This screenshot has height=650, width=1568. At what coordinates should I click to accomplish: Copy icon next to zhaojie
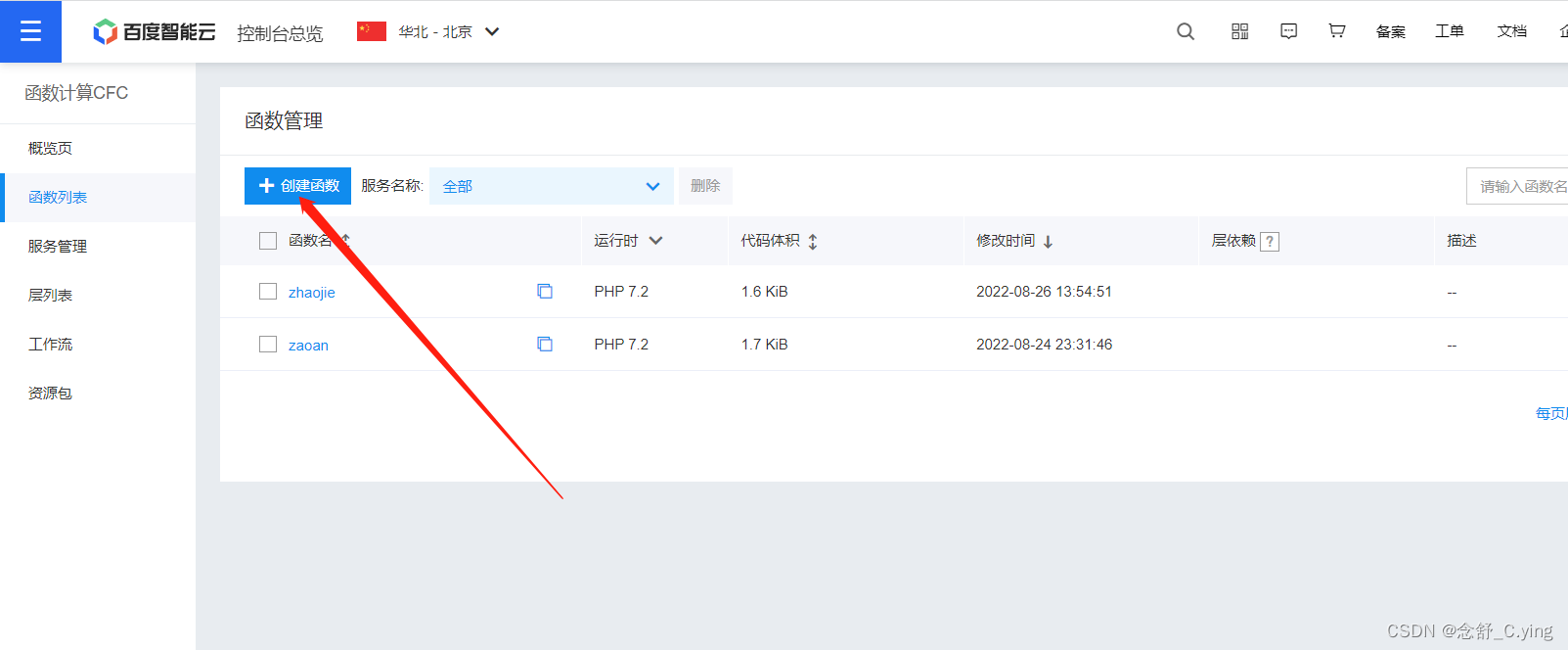click(x=545, y=291)
